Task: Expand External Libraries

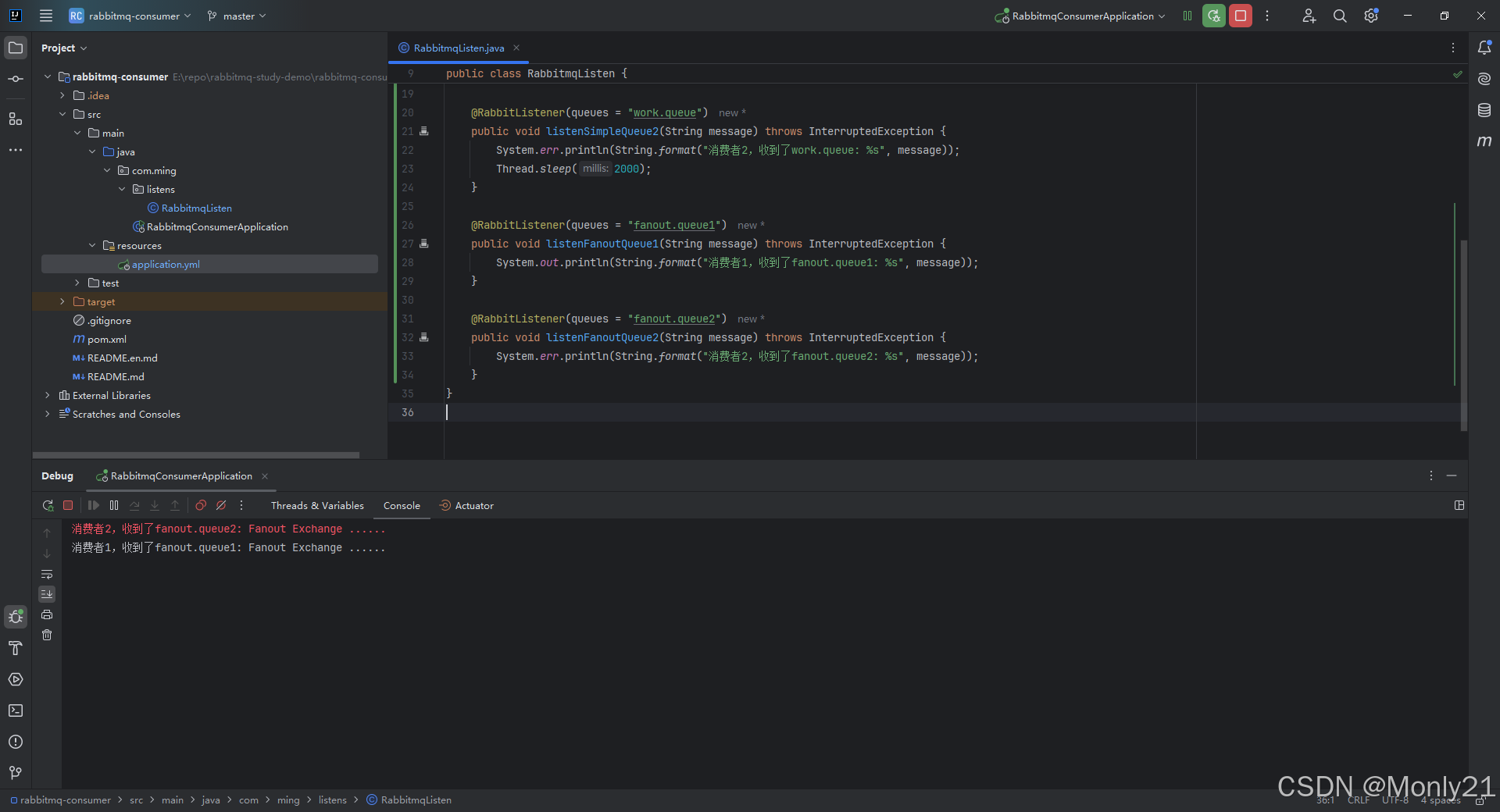Action: [x=48, y=395]
